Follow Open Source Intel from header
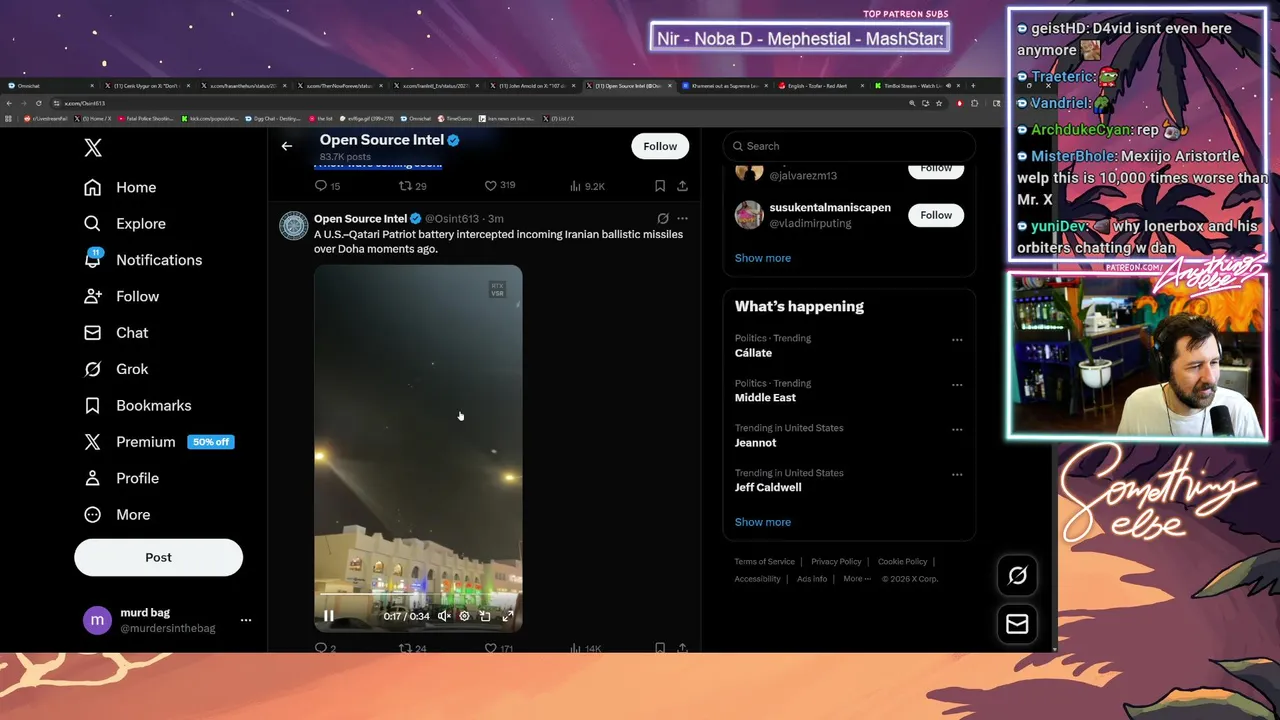 [660, 146]
